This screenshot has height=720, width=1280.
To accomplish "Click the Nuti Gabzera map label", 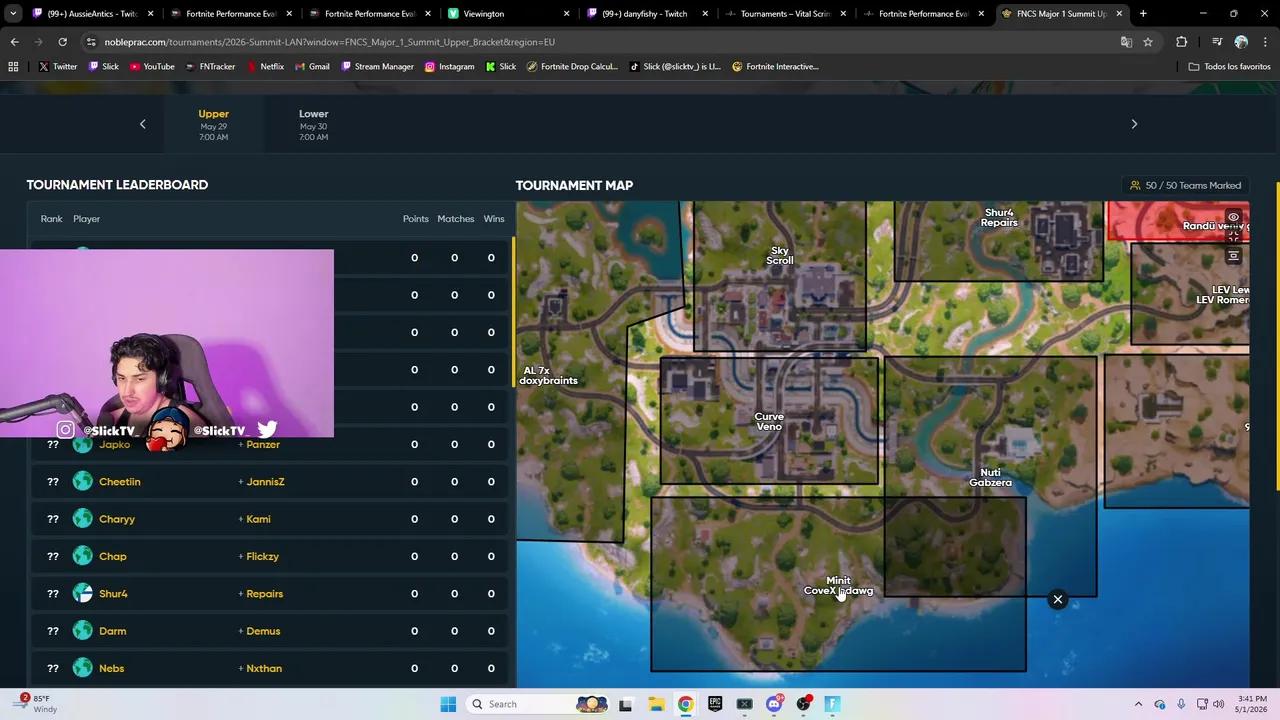I will pyautogui.click(x=990, y=477).
